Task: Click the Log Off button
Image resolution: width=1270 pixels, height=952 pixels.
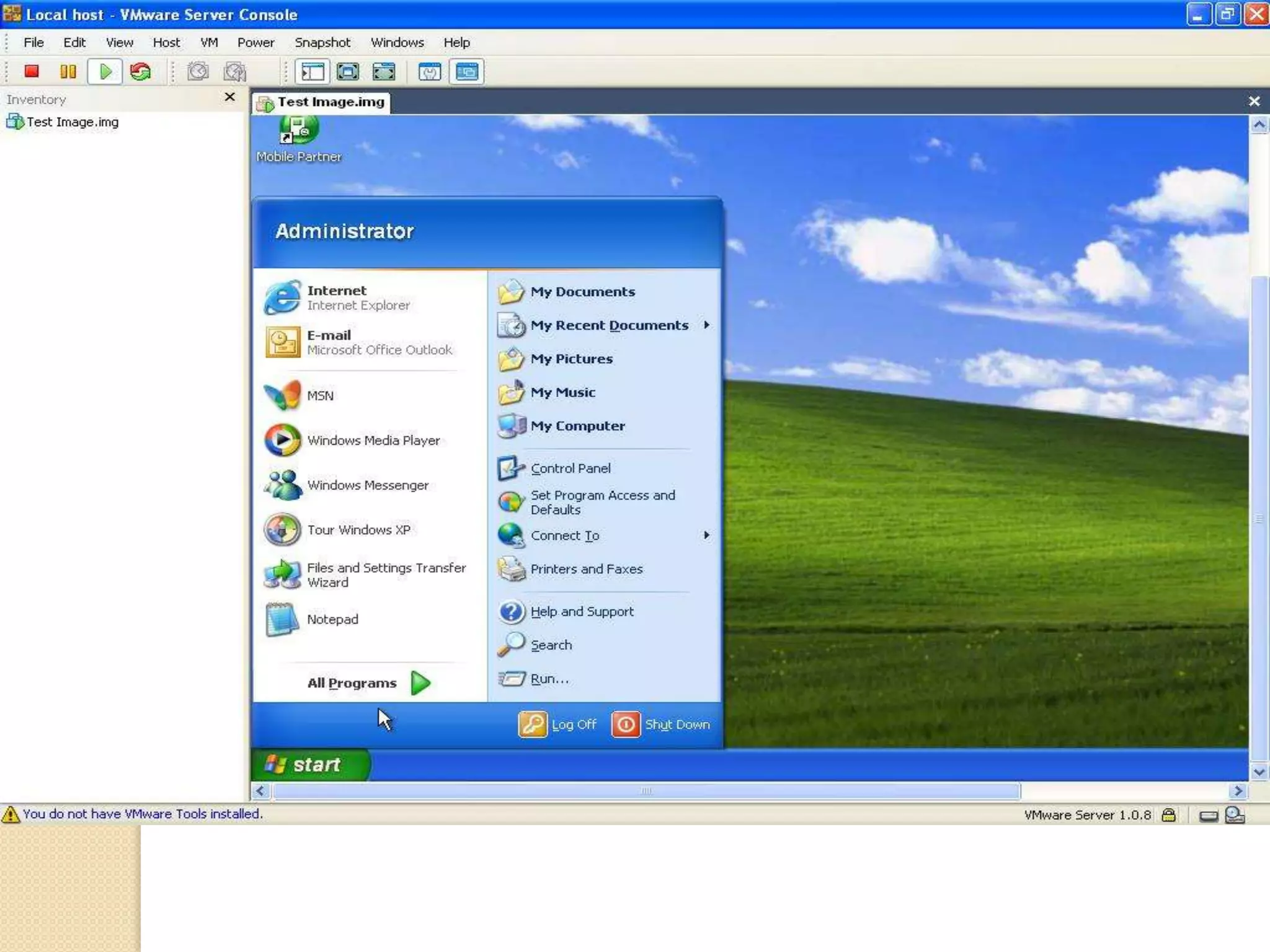Action: point(557,724)
